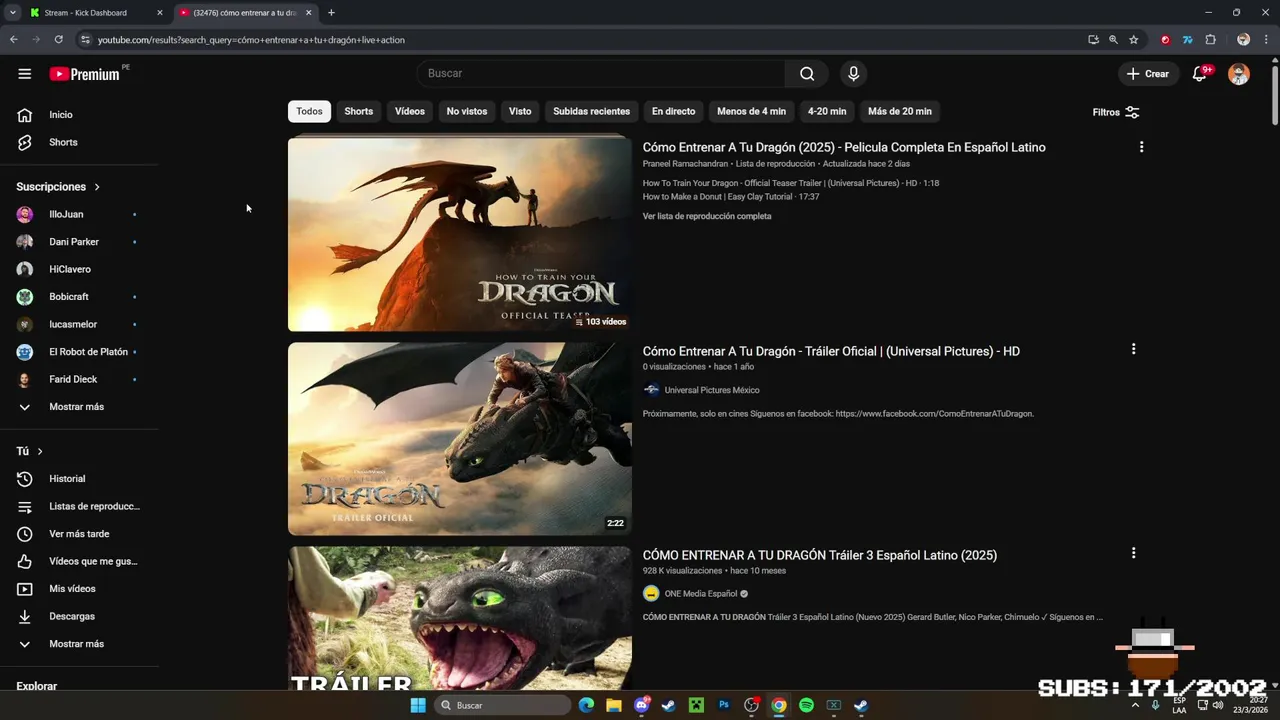Select the No vistos filter chip

[467, 111]
